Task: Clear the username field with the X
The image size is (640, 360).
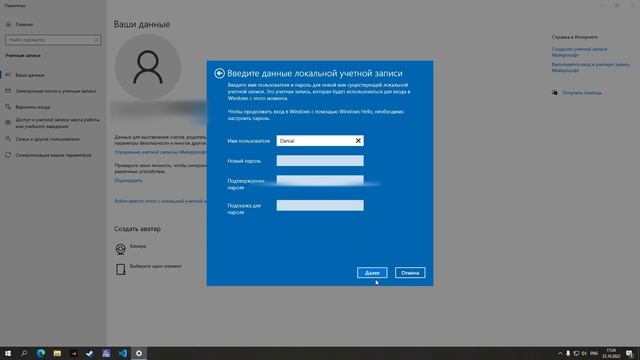Action: coord(358,140)
